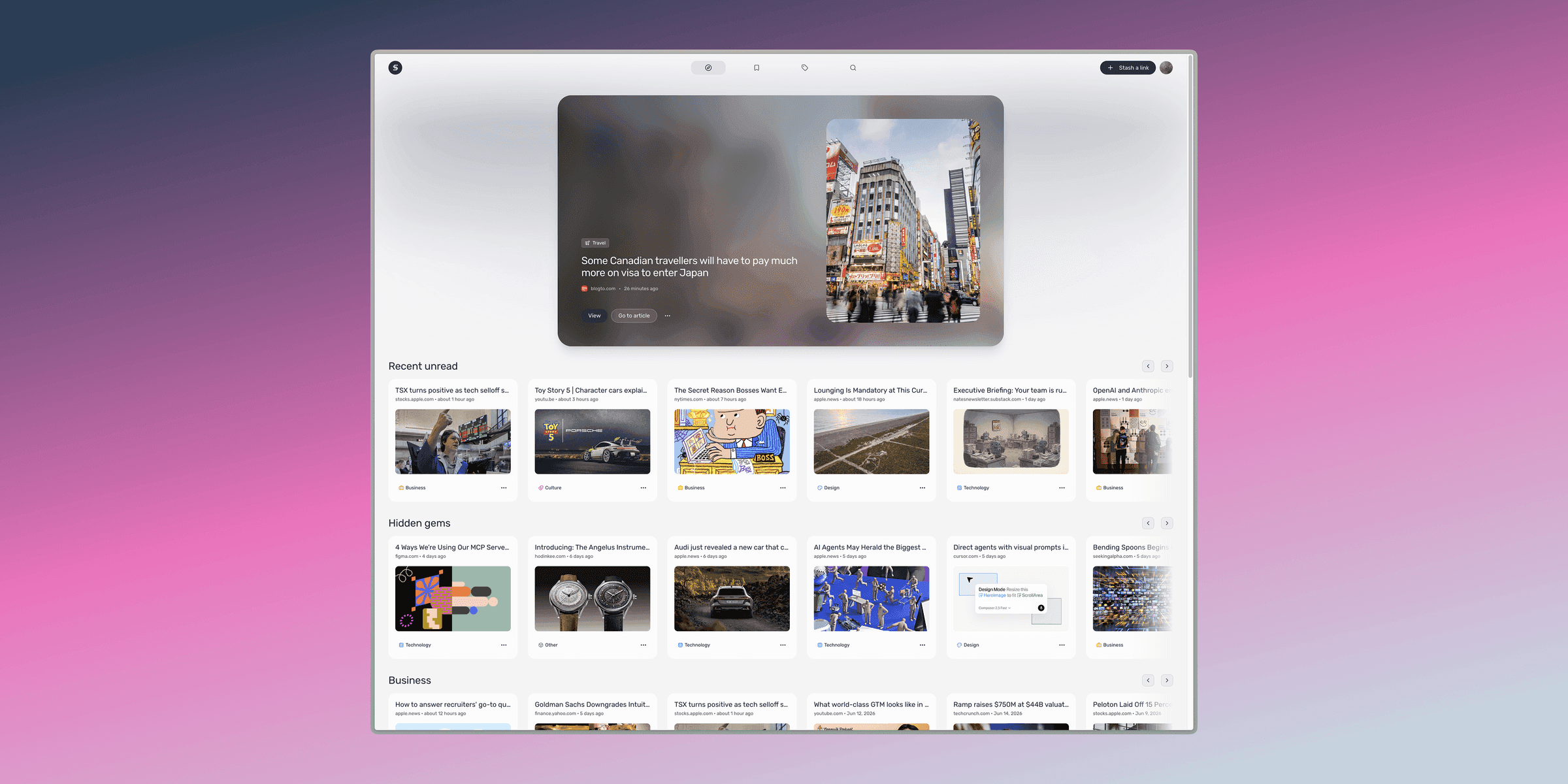The width and height of the screenshot is (1568, 784).
Task: Open the blue robots factory thumbnail
Action: click(x=872, y=598)
